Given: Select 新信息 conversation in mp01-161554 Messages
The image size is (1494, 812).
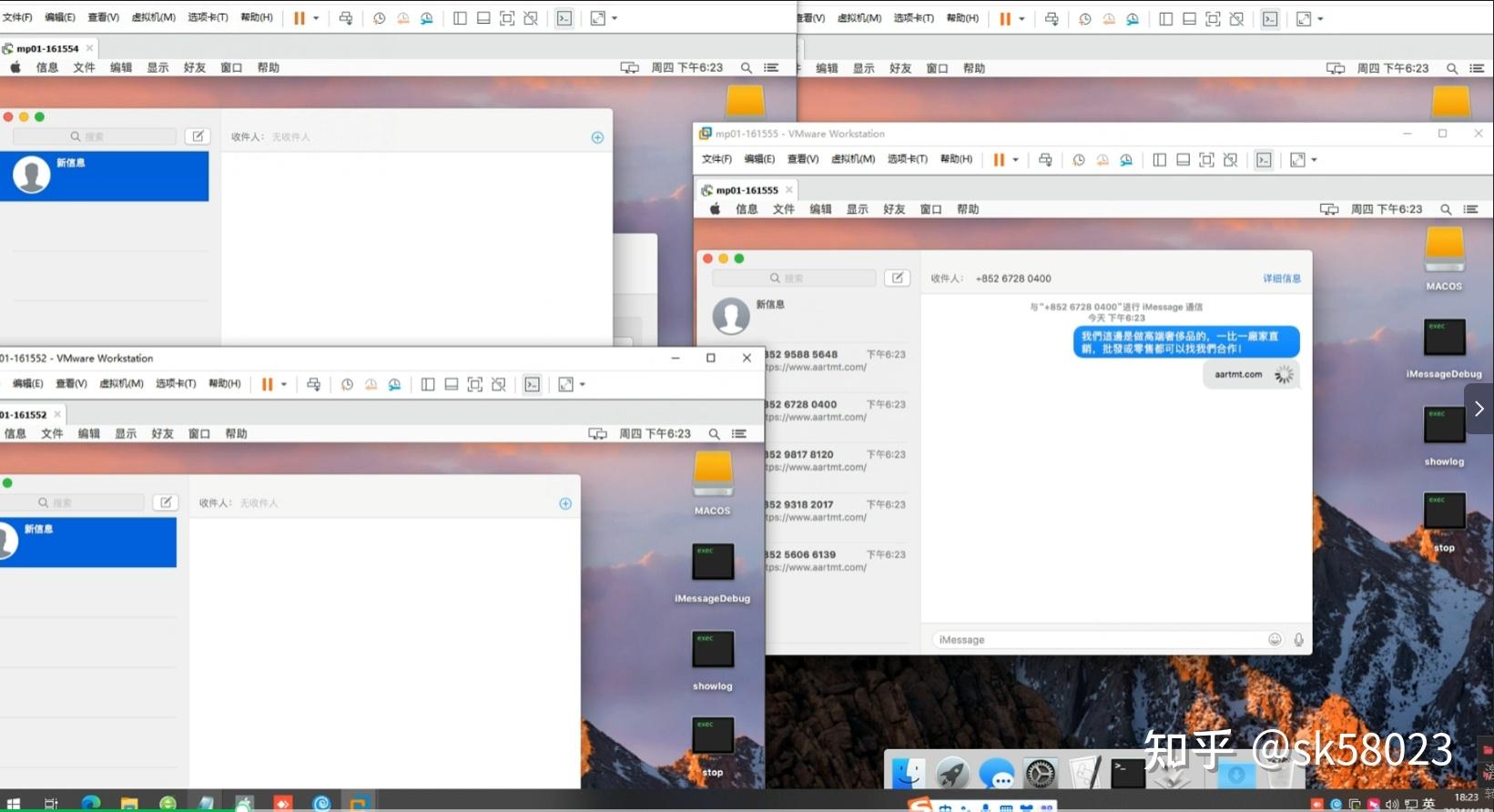Looking at the screenshot, I should pyautogui.click(x=105, y=176).
